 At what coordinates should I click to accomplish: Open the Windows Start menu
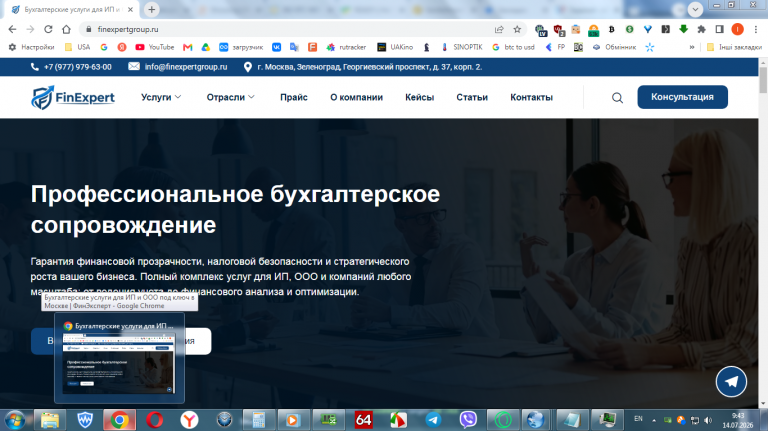[15, 420]
